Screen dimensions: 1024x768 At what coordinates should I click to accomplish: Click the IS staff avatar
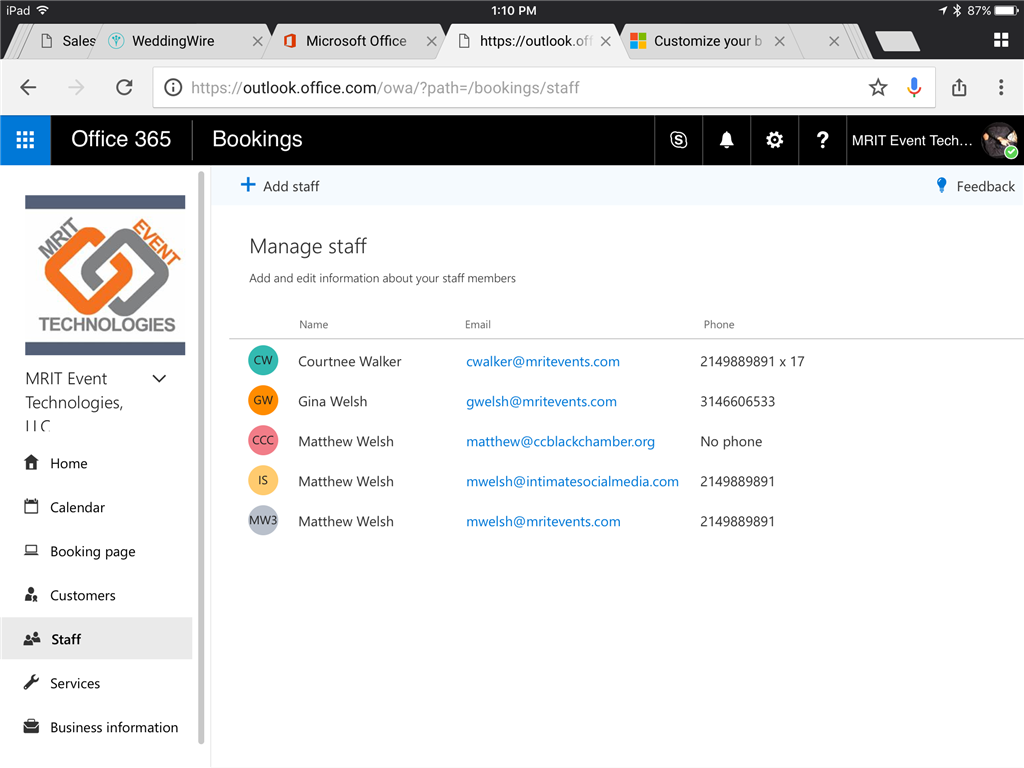coord(263,481)
